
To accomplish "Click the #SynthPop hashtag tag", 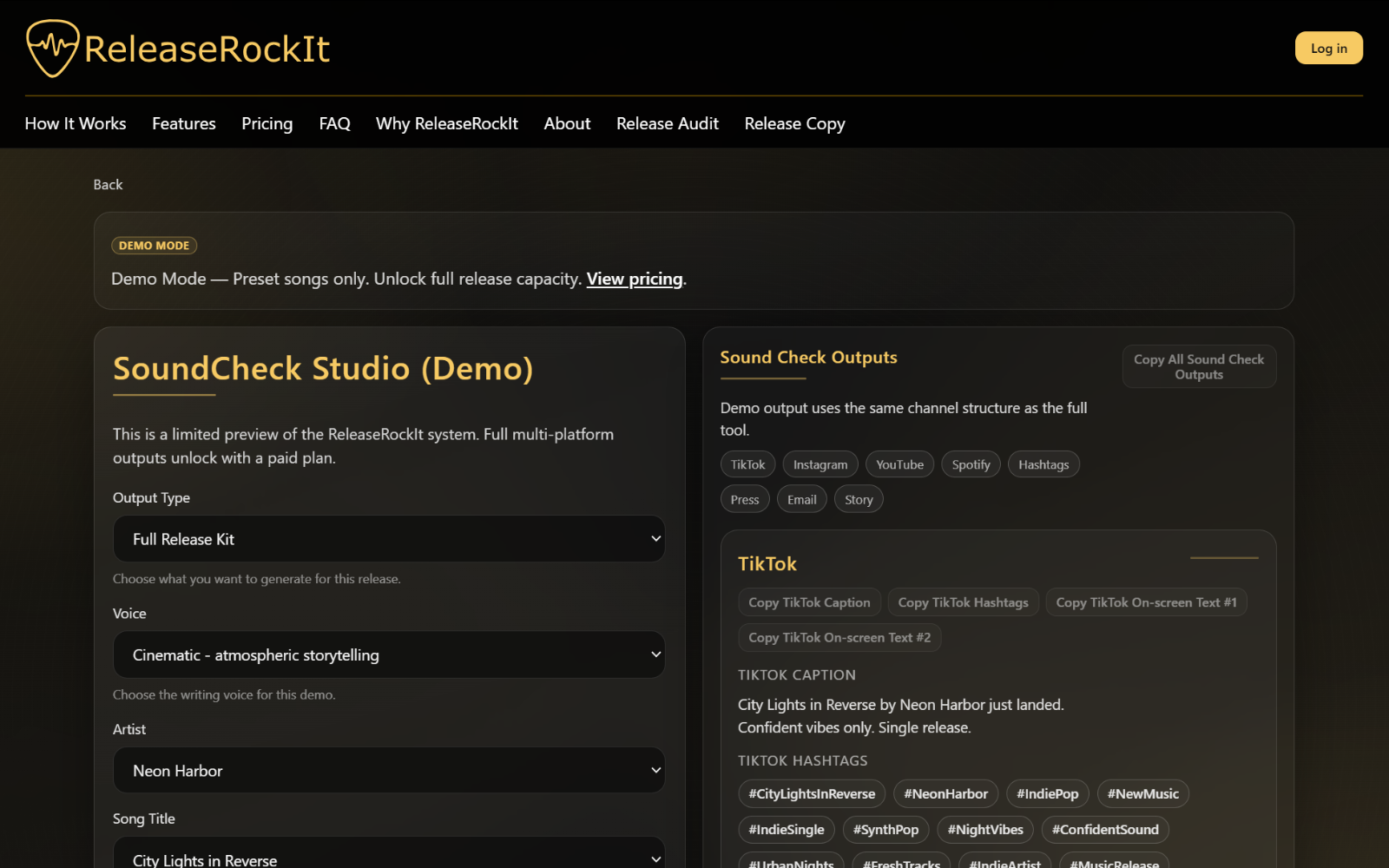I will pos(885,829).
